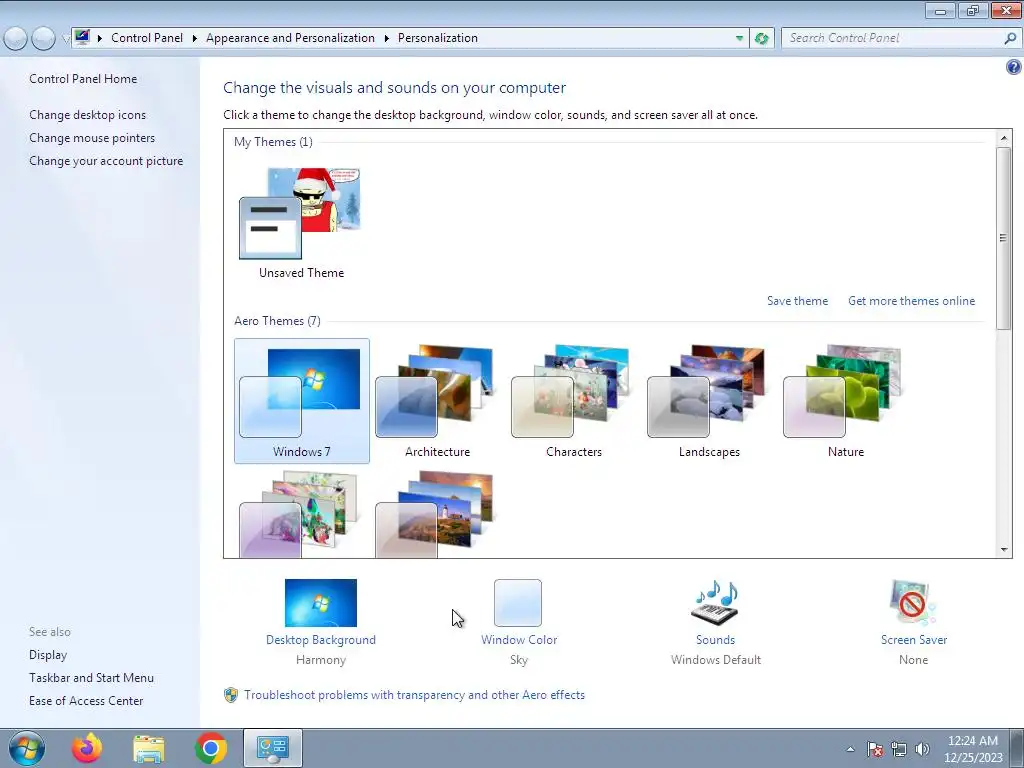1024x768 pixels.
Task: Click the Back navigation button
Action: (16, 39)
